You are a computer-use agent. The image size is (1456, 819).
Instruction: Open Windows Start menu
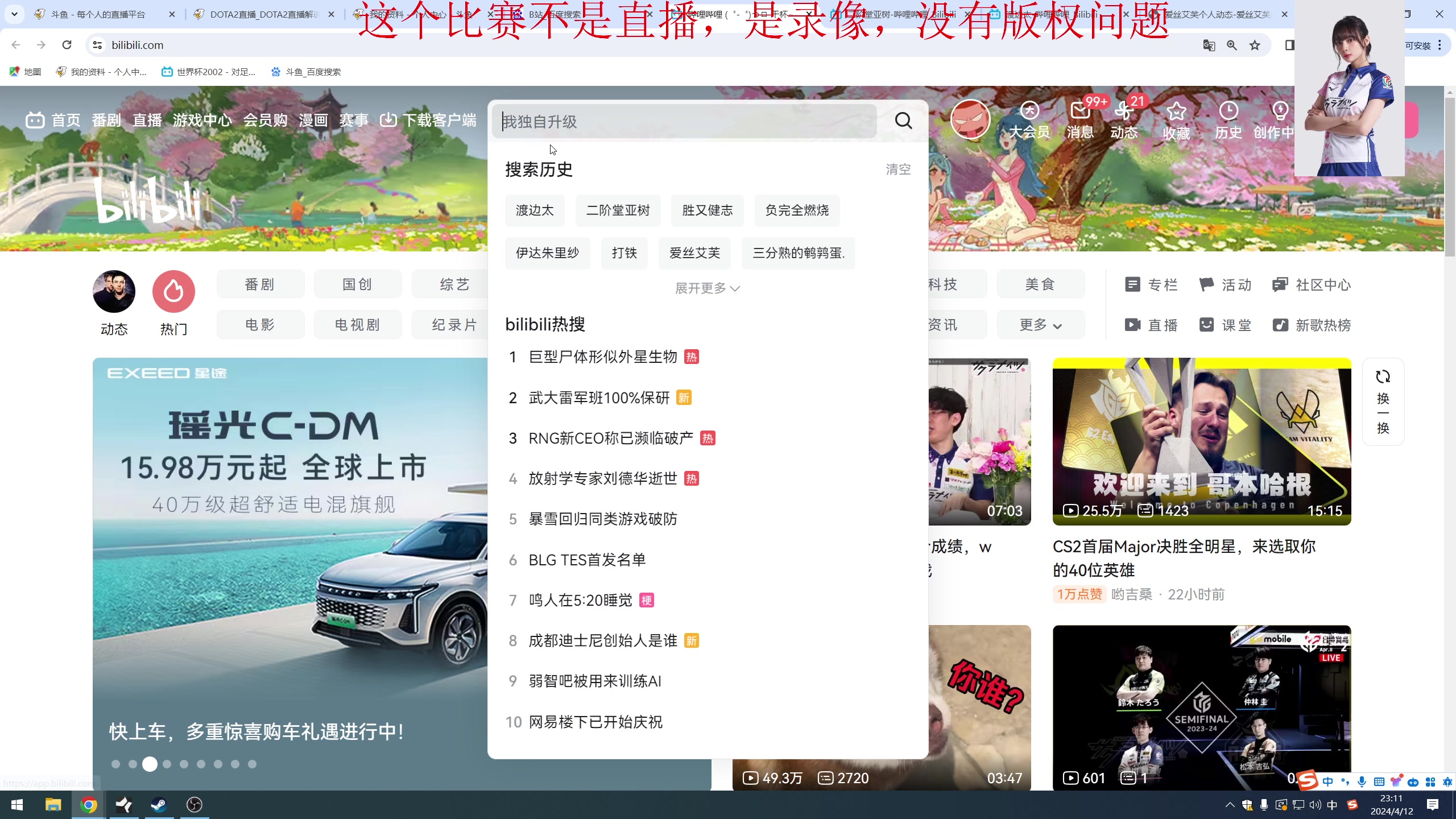17,805
